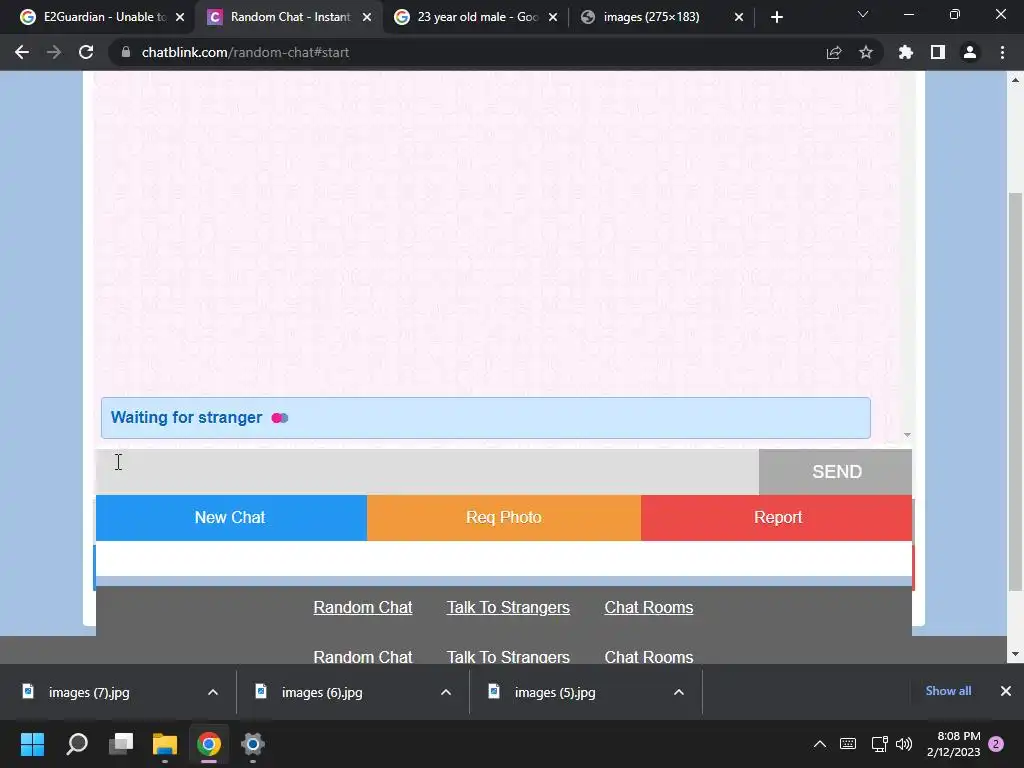Click the page scrollbar down arrow
The height and width of the screenshot is (768, 1024).
tap(1015, 654)
